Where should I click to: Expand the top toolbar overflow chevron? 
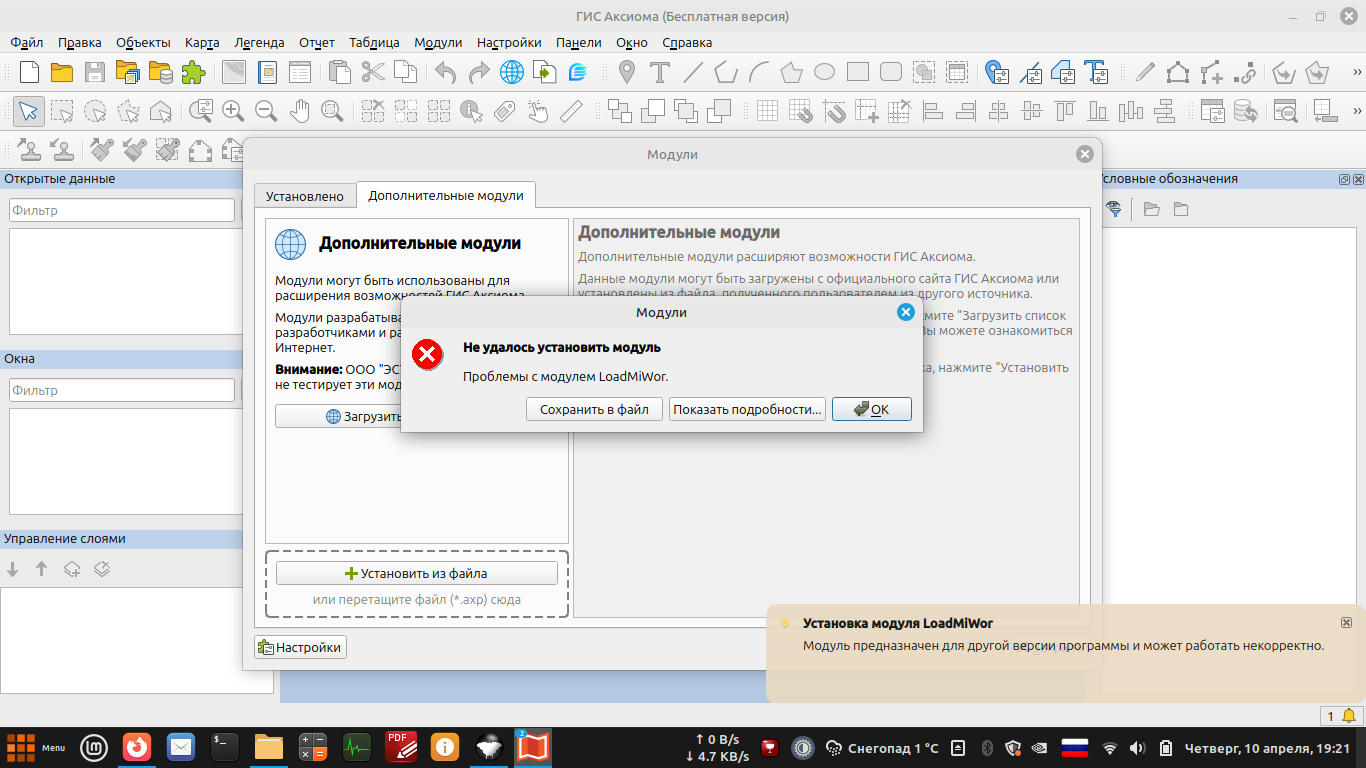click(1356, 72)
